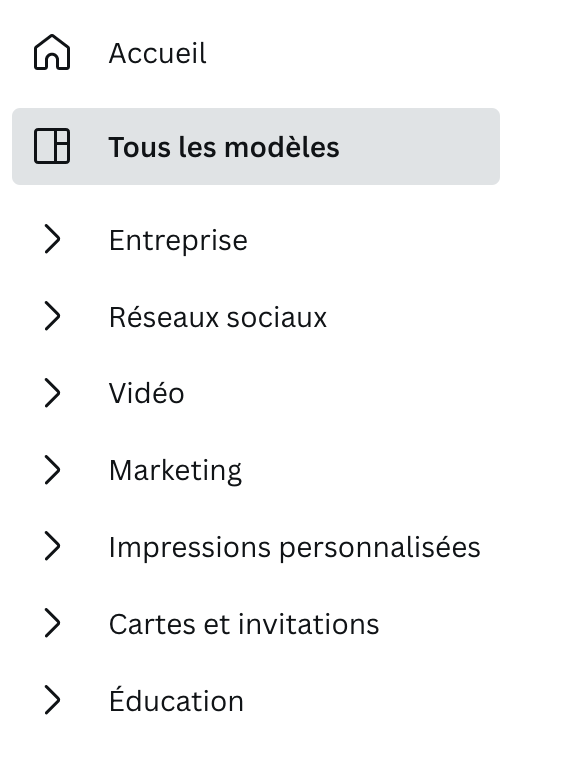562x758 pixels.
Task: Expand the Vidéo category arrow
Action: tap(52, 393)
